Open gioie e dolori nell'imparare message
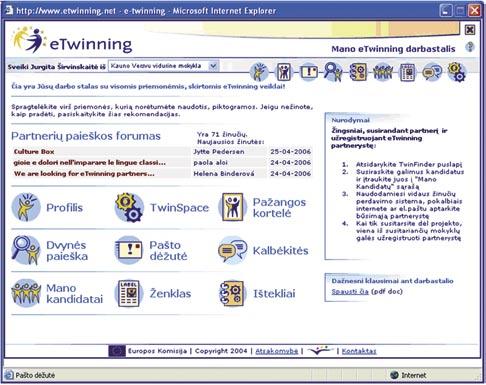The height and width of the screenshot is (385, 486). point(90,163)
